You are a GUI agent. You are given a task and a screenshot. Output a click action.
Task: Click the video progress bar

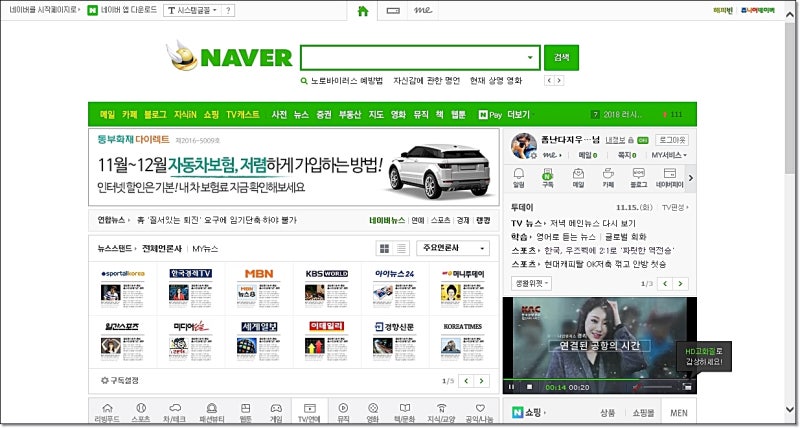click(x=599, y=380)
